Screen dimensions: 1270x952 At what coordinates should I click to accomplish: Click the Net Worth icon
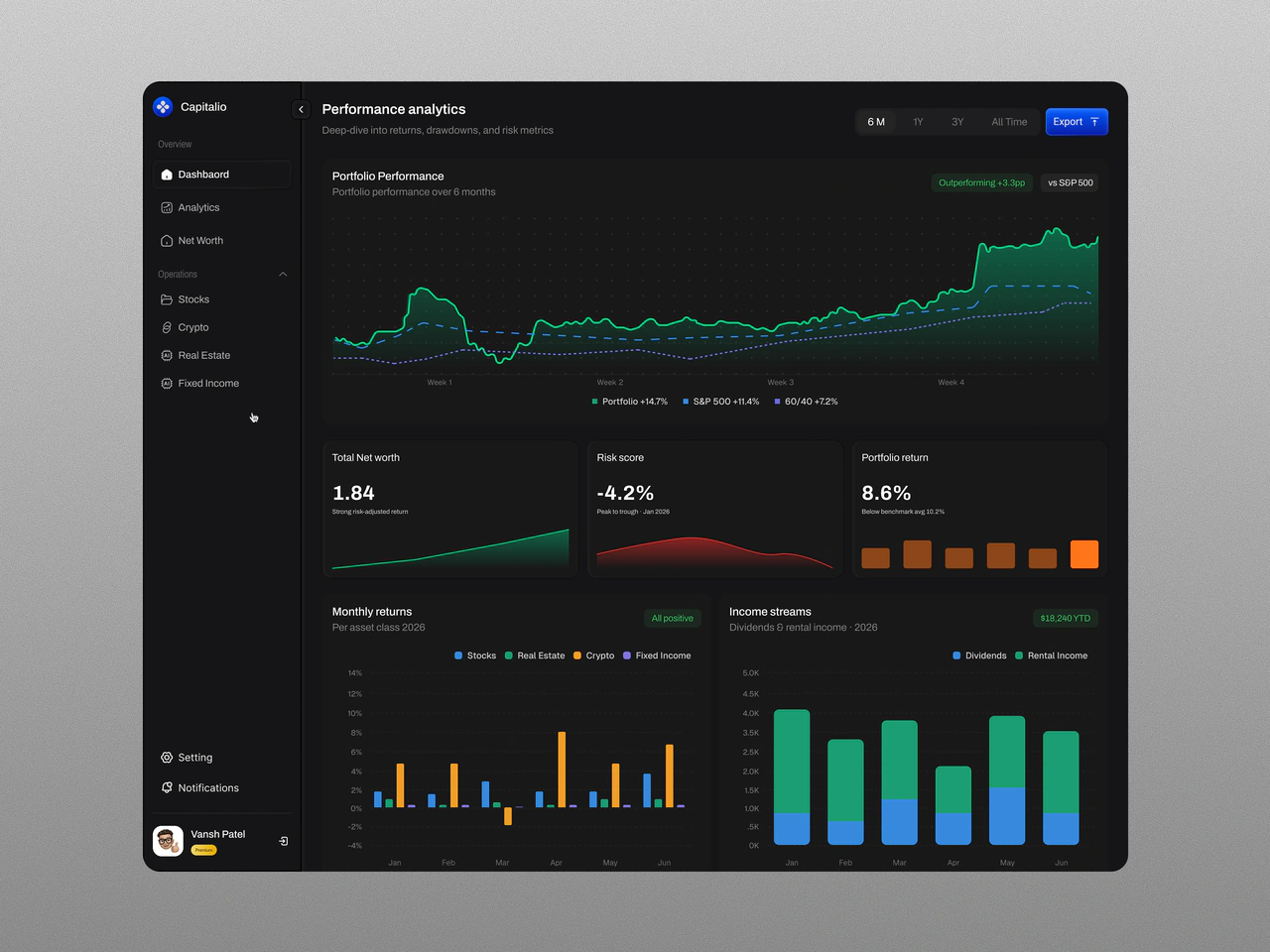tap(167, 240)
